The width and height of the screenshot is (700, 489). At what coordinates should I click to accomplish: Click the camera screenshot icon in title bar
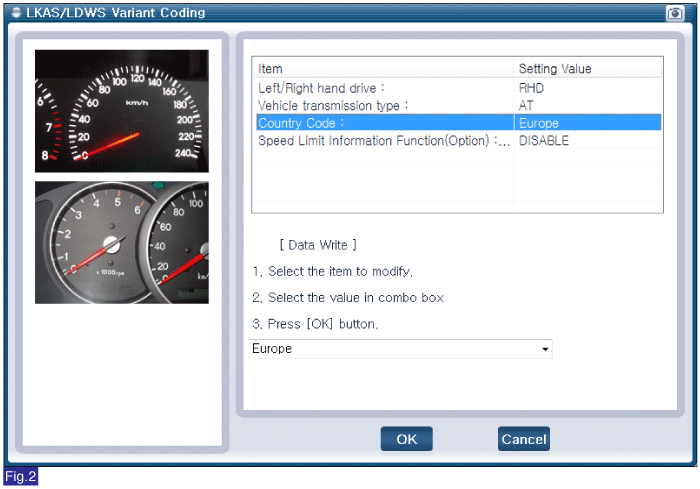click(675, 13)
